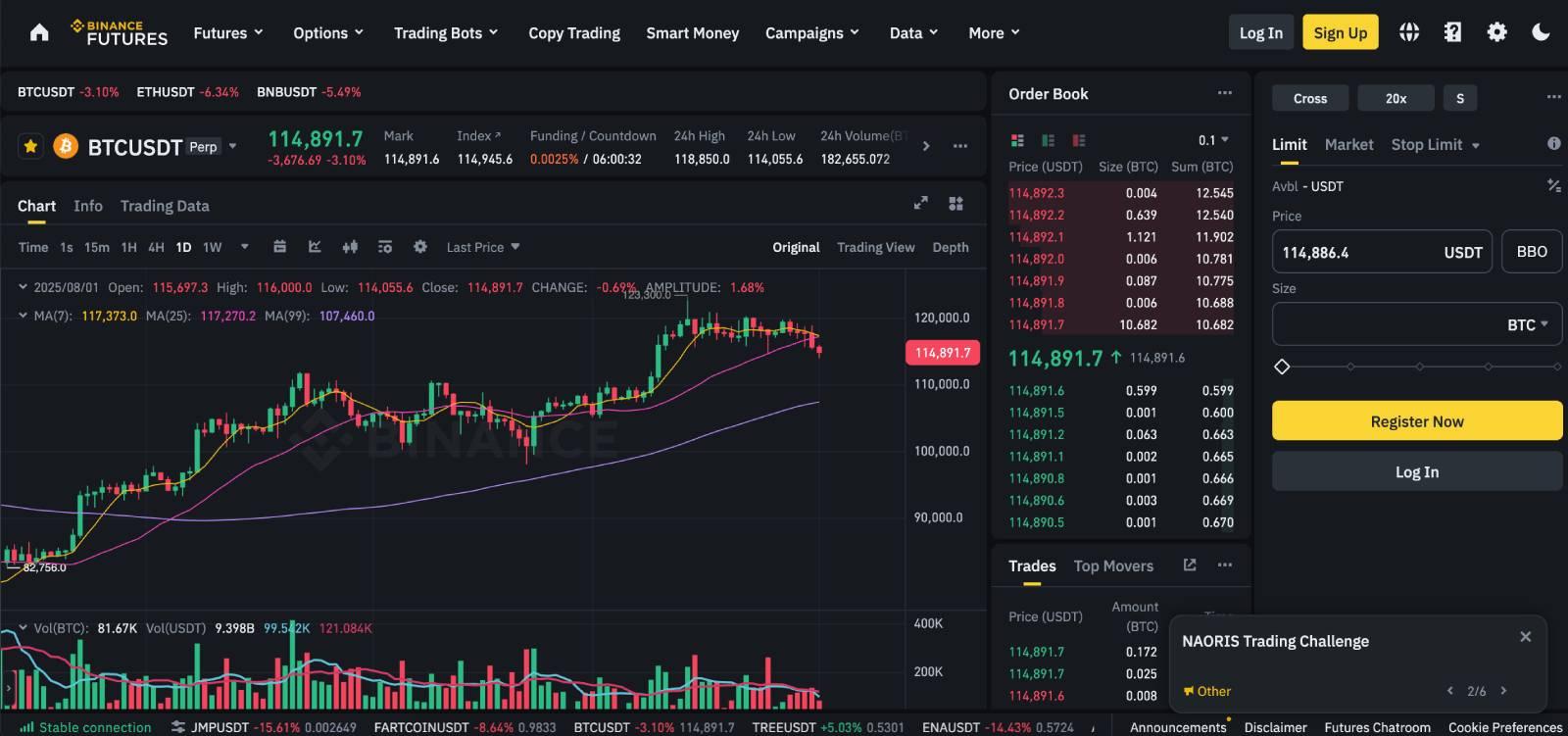Switch to Info tab
This screenshot has width=1568, height=736.
pos(88,206)
